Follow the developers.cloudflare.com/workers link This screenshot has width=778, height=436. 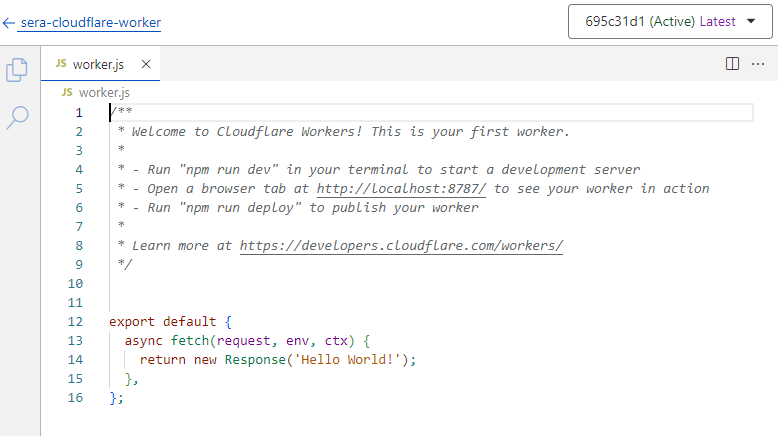pyautogui.click(x=401, y=245)
